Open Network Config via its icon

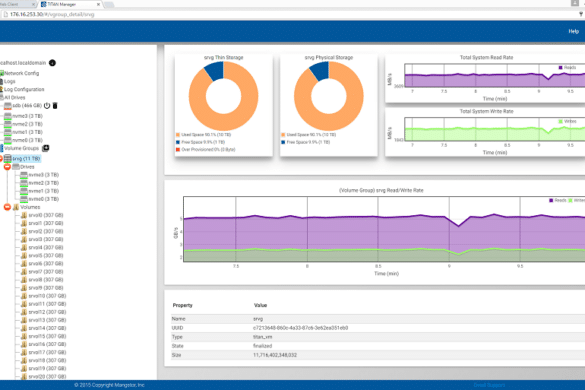point(1,73)
